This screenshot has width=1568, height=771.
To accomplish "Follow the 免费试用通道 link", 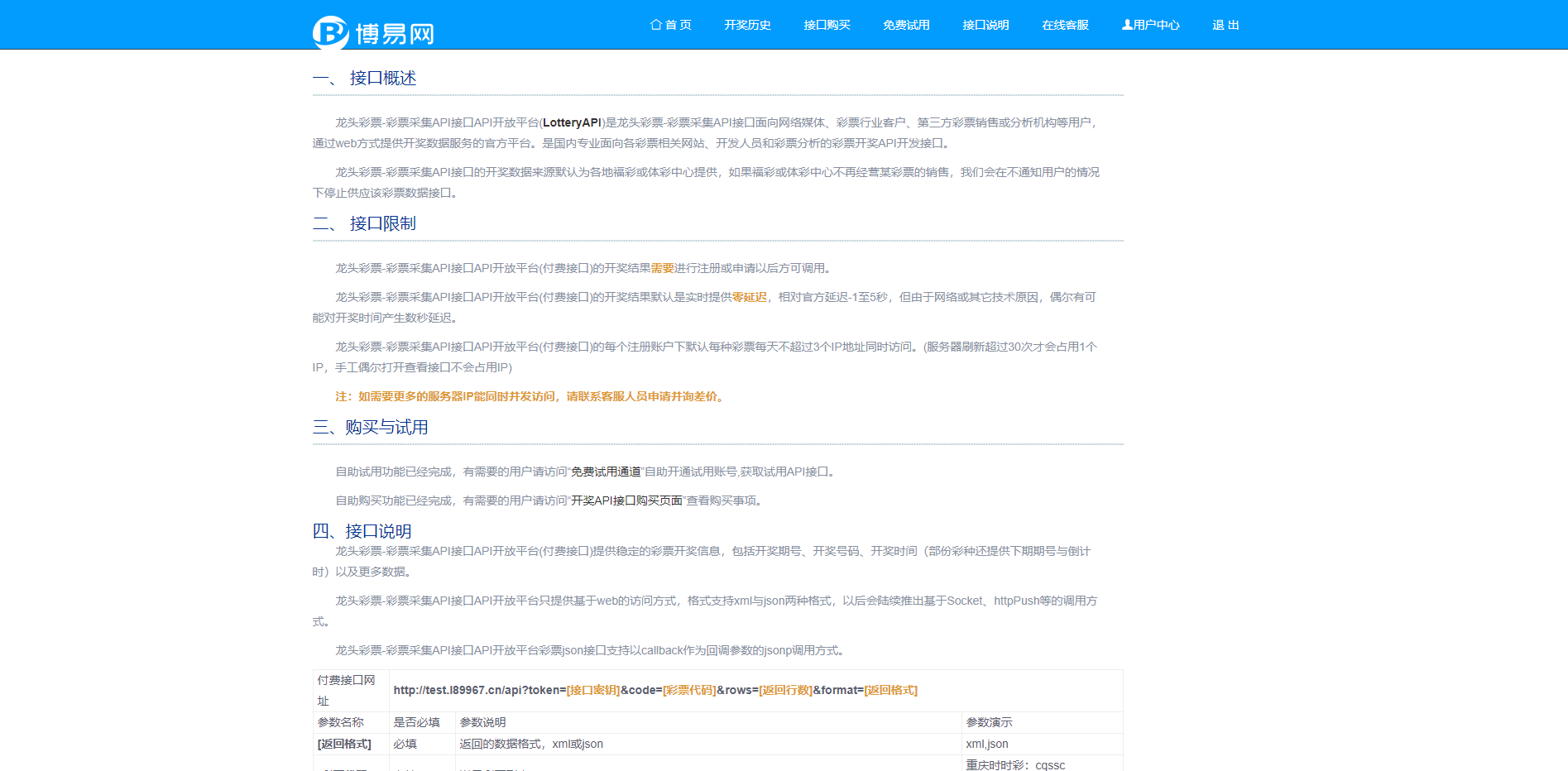I will click(x=606, y=472).
